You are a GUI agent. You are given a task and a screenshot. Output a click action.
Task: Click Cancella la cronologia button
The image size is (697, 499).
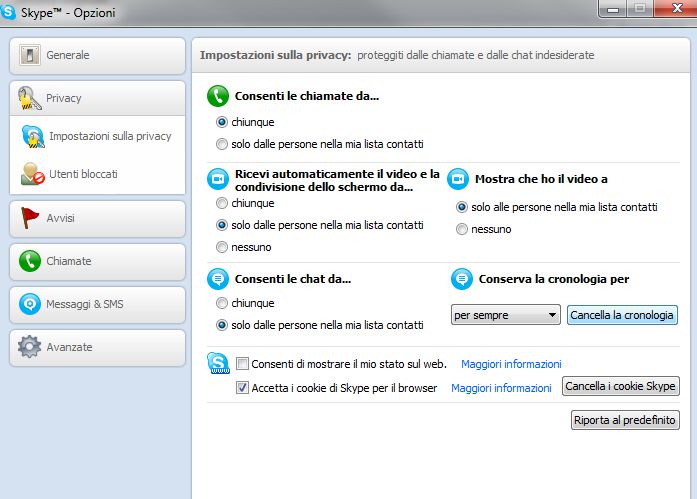tap(622, 315)
